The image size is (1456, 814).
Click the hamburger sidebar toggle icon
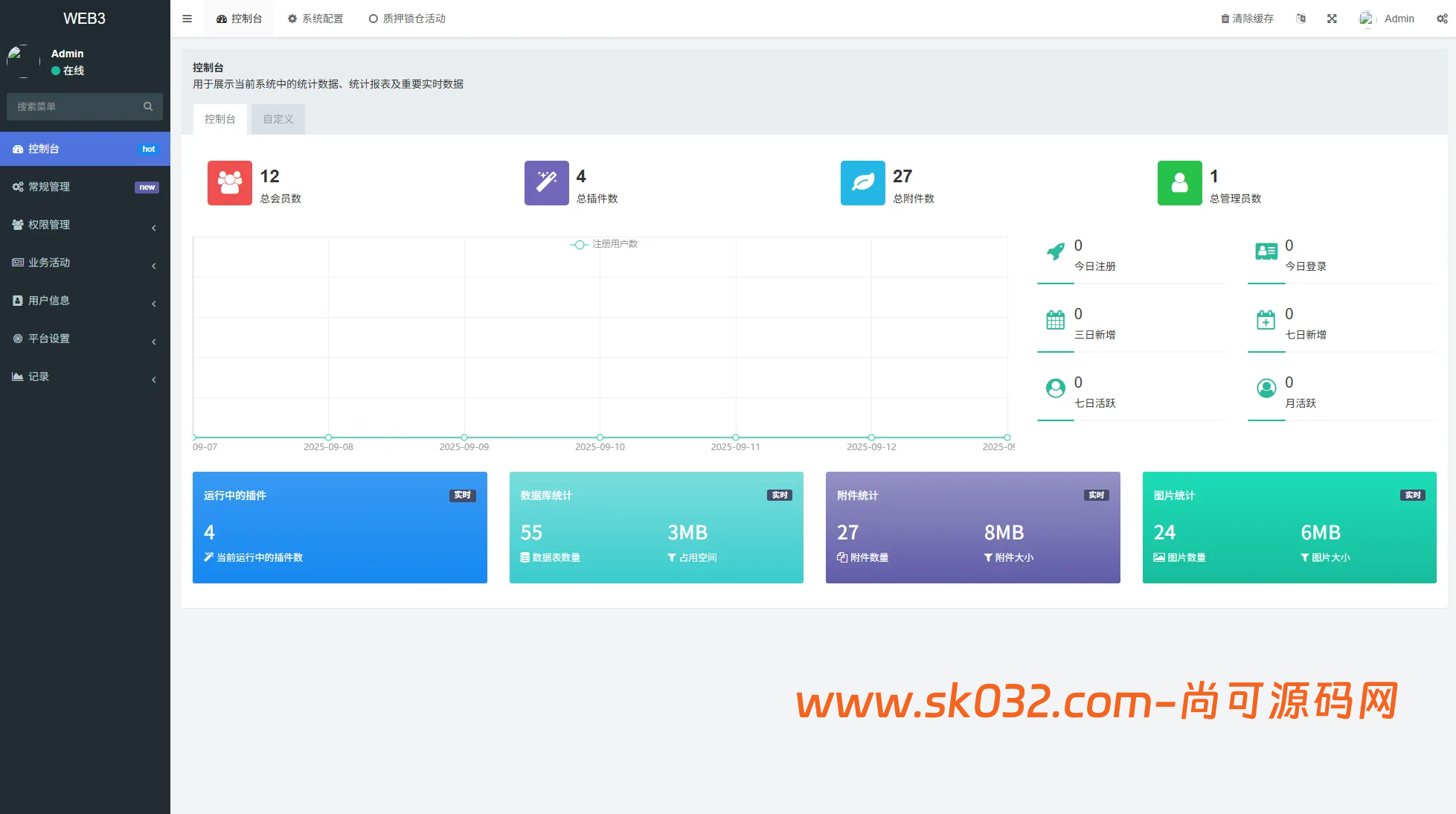pyautogui.click(x=187, y=19)
